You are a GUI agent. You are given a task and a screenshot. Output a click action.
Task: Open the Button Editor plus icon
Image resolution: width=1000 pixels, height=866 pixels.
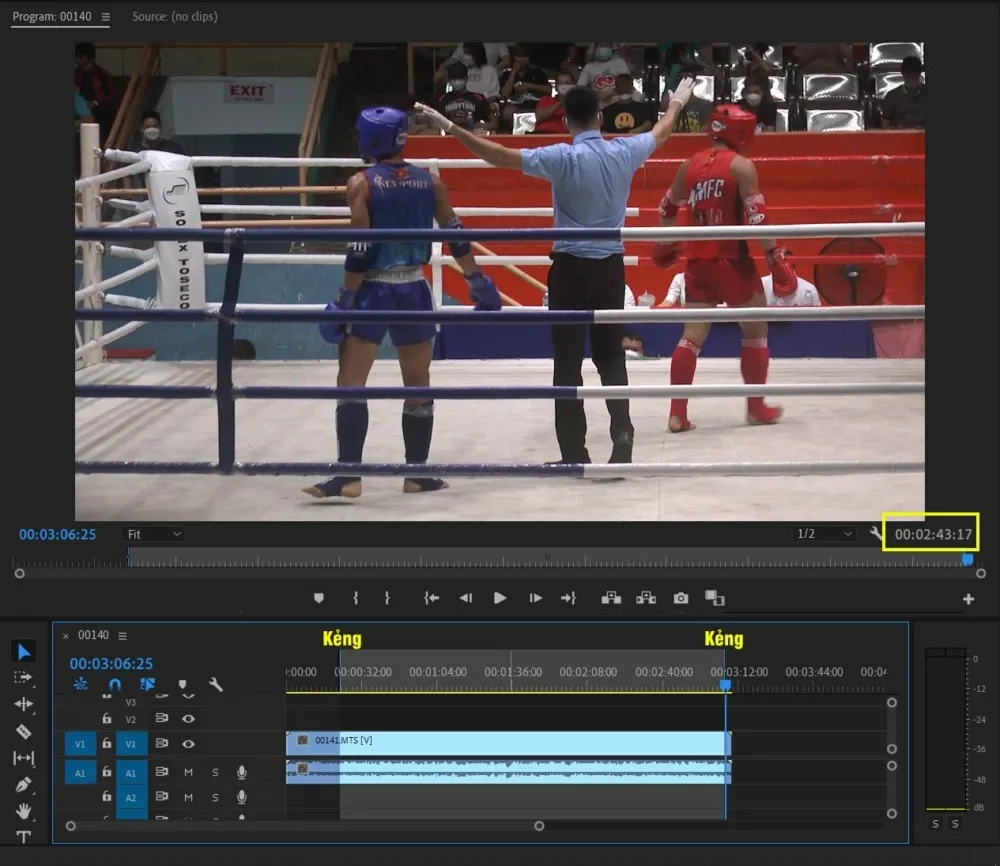(968, 599)
